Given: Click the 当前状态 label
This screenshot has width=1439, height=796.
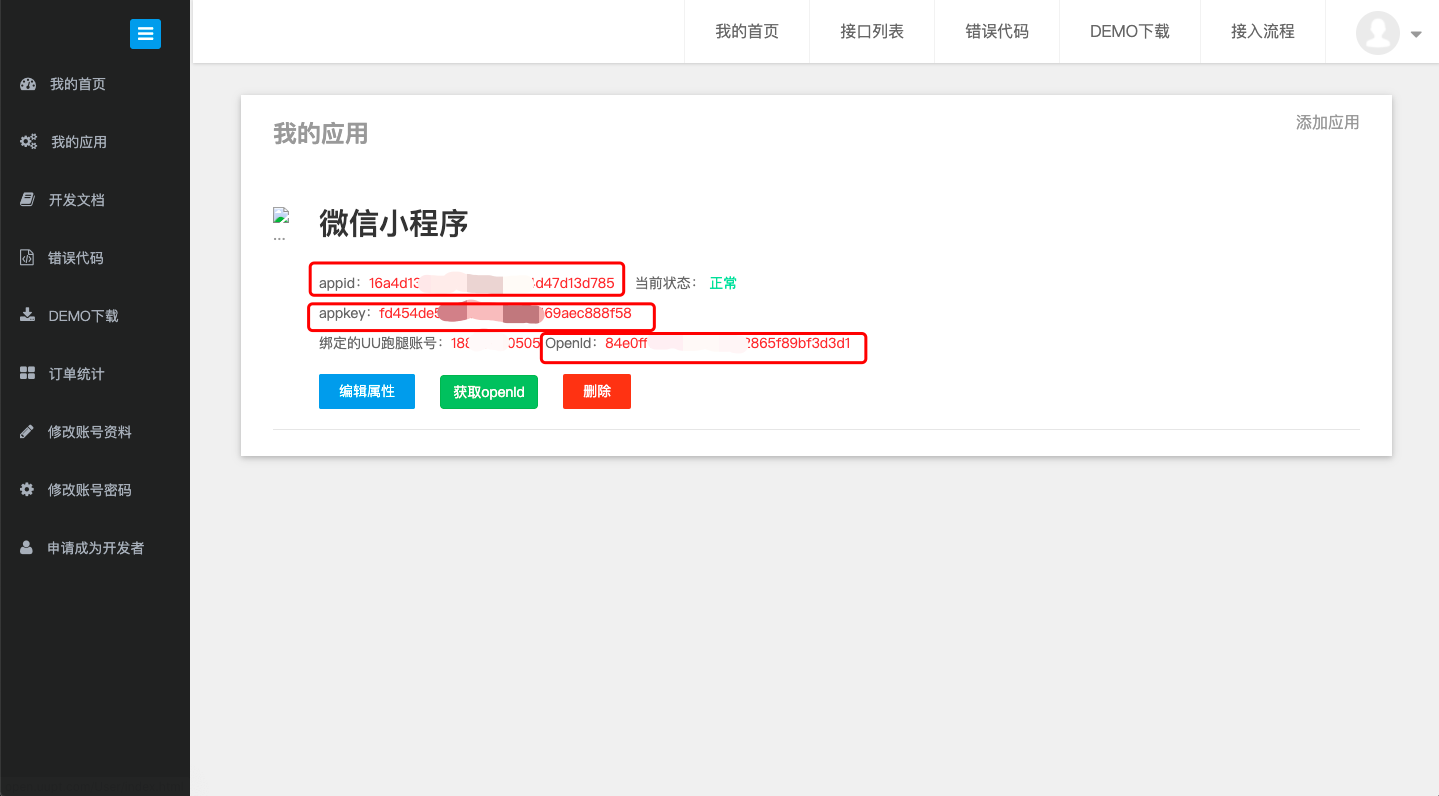Looking at the screenshot, I should coord(666,283).
